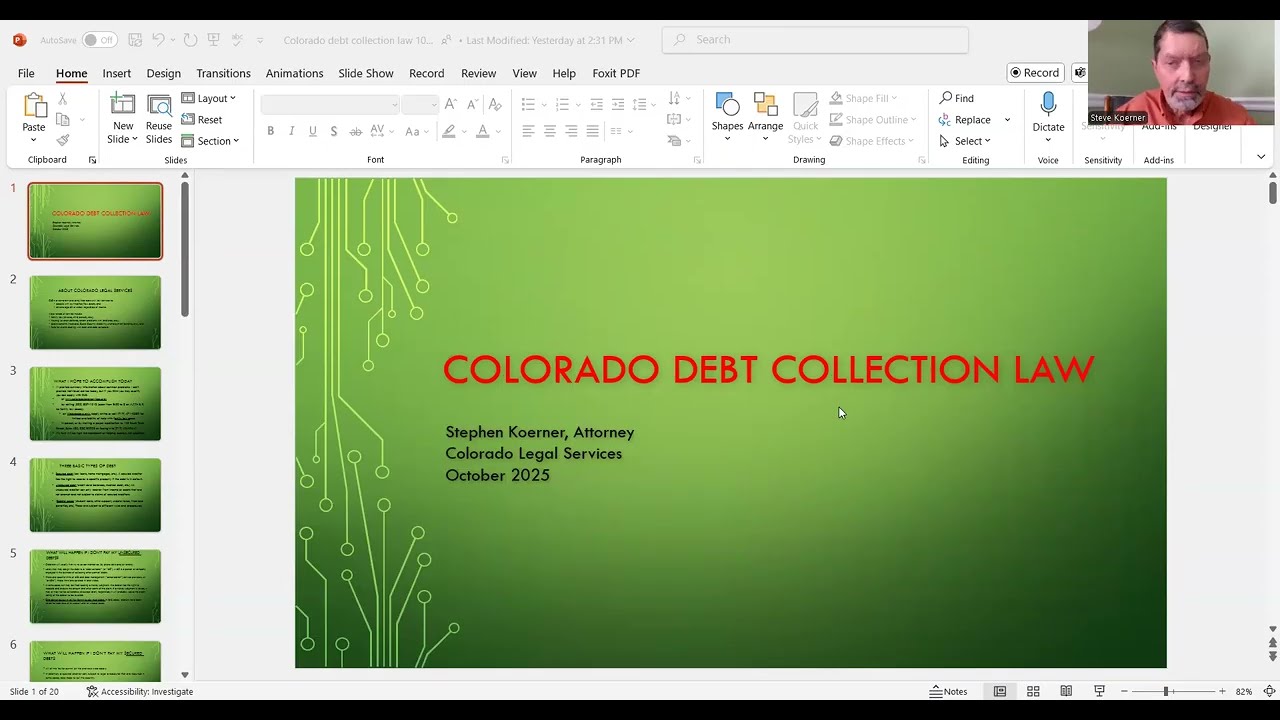Open the Foxit PDF tab
Image resolution: width=1280 pixels, height=720 pixels.
click(616, 73)
